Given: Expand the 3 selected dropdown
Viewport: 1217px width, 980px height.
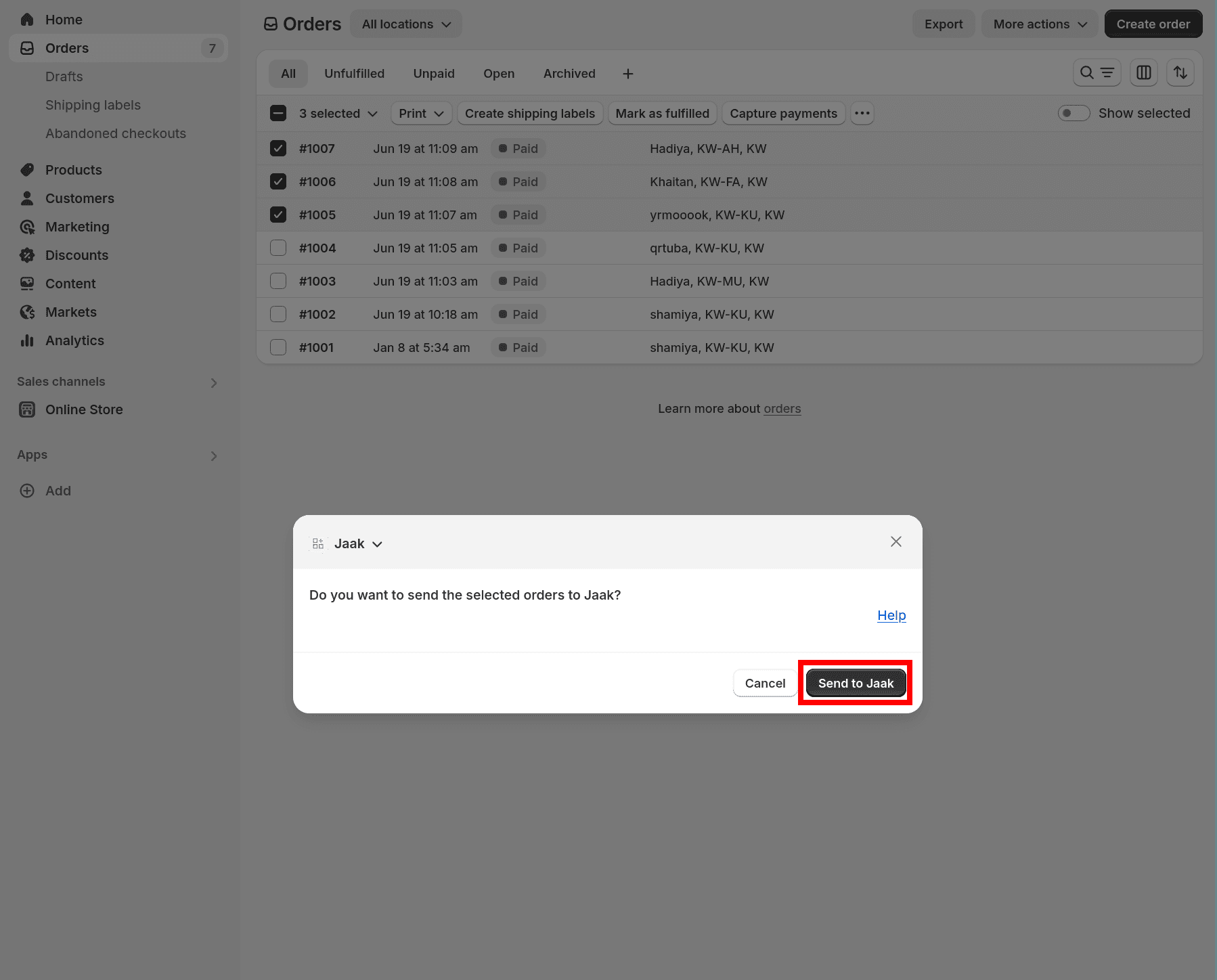Looking at the screenshot, I should click(338, 114).
